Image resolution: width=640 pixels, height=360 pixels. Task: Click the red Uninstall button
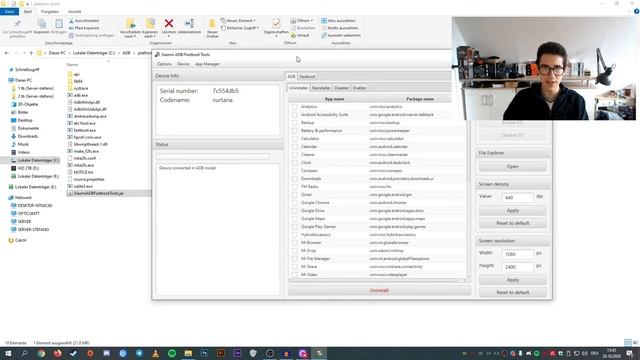point(379,291)
